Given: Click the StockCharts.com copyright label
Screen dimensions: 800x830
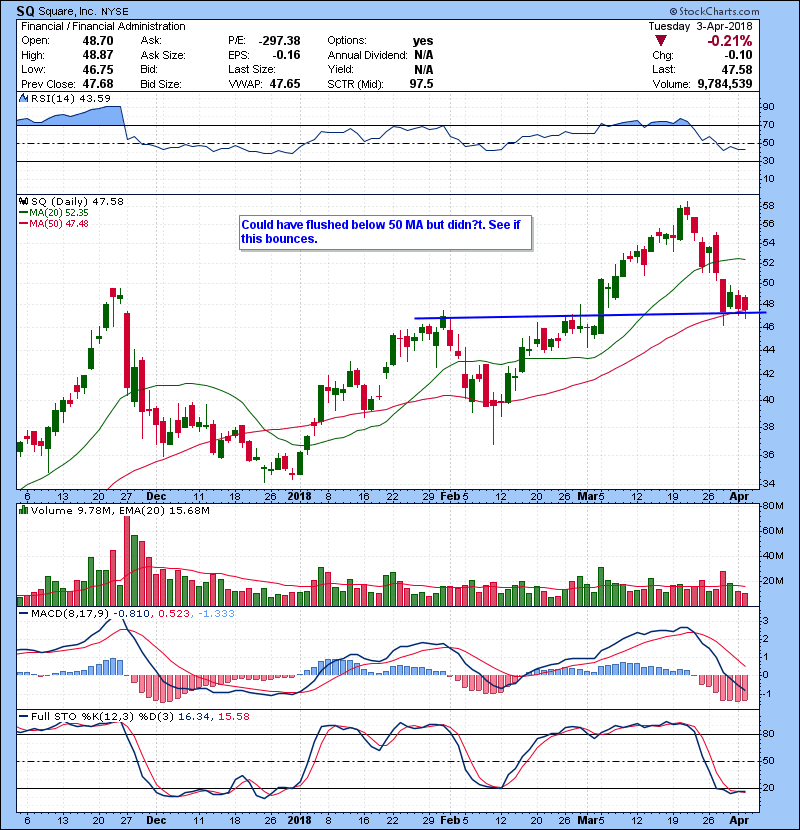Looking at the screenshot, I should [714, 11].
